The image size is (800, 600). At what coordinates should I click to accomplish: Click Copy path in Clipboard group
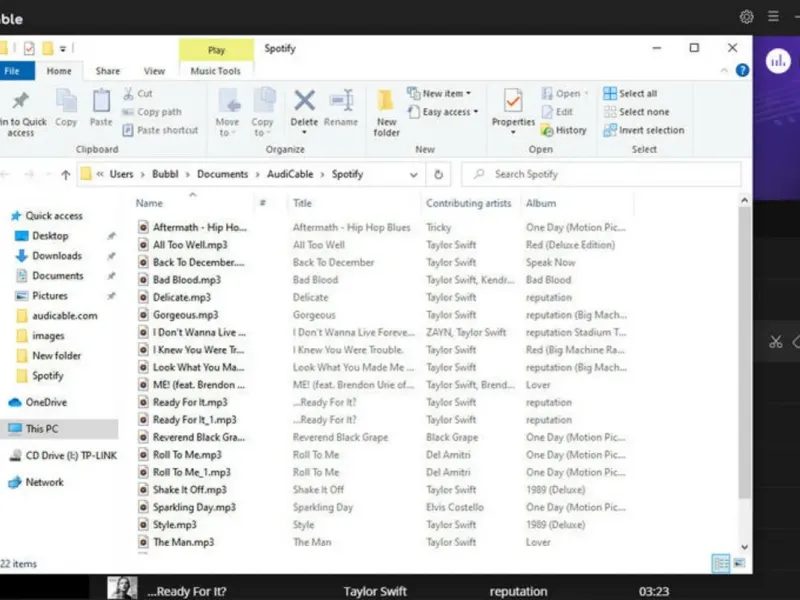(152, 112)
